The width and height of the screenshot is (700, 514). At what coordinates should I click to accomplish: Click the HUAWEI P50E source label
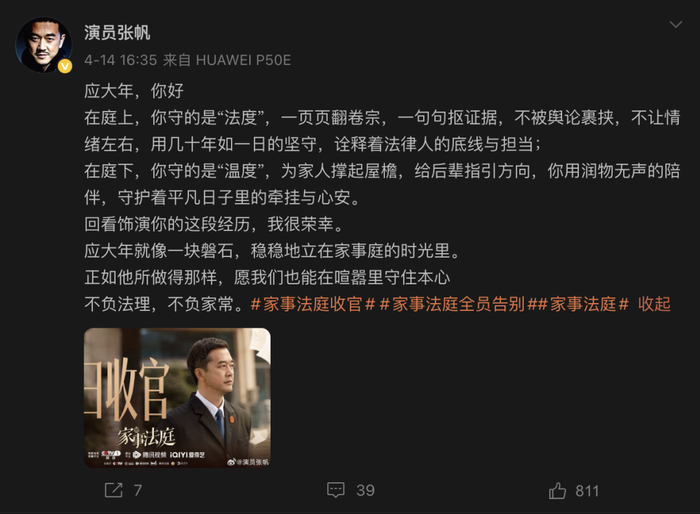(243, 60)
